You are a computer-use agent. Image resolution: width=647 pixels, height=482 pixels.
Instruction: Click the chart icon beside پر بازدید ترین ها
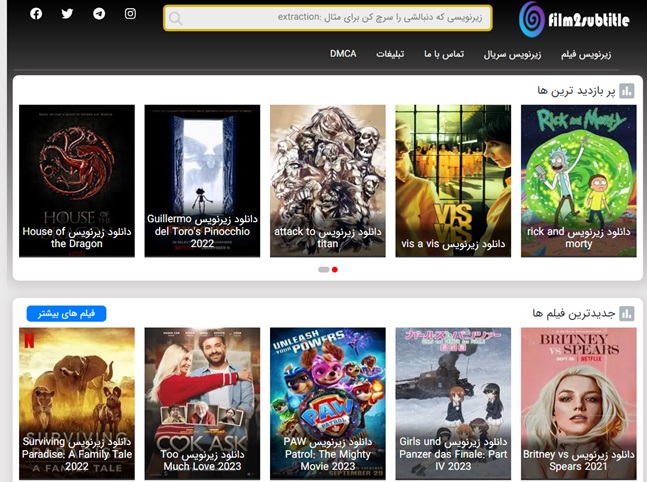627,91
